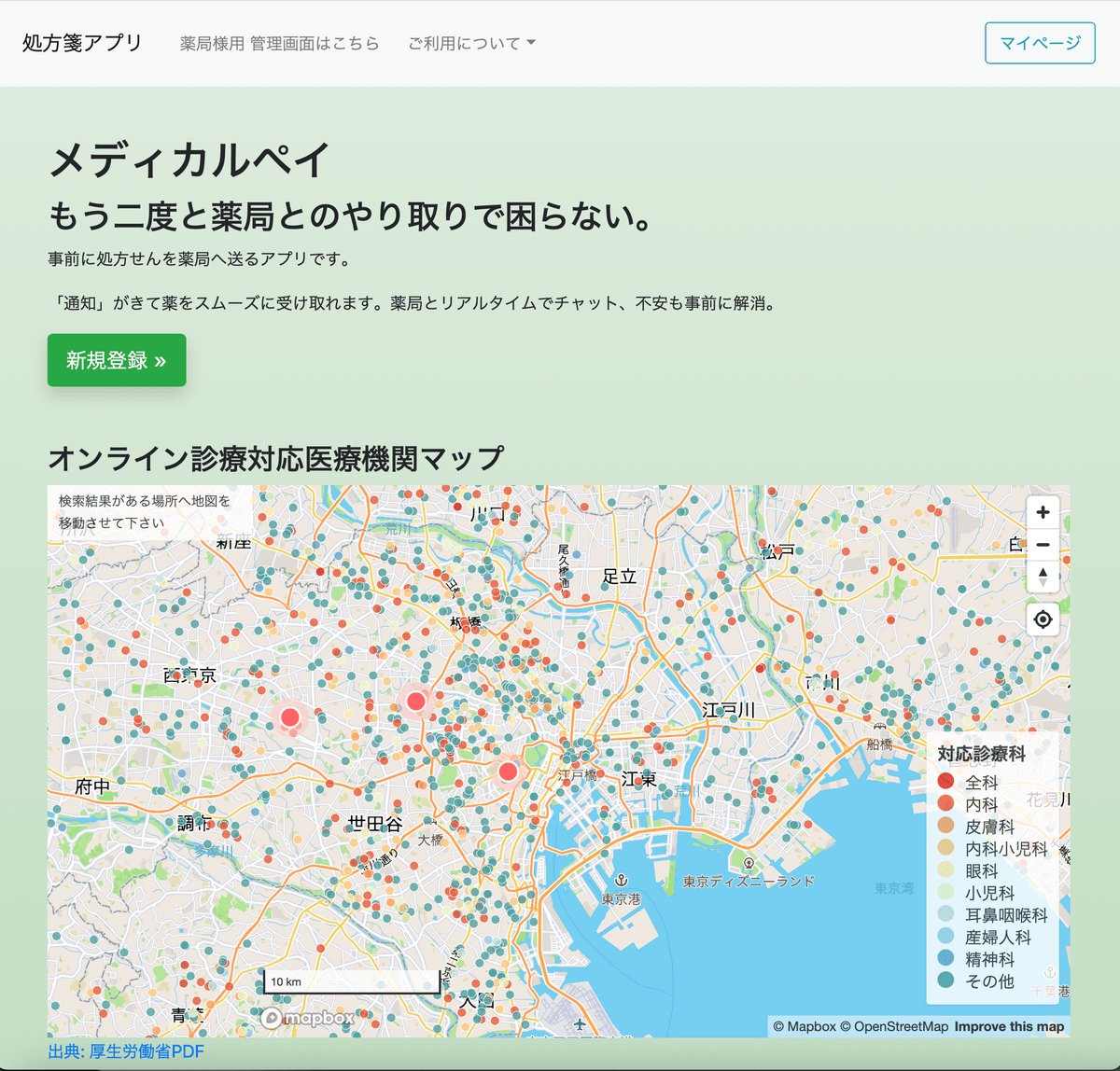The width and height of the screenshot is (1120, 1071).
Task: Locate my position with the geolocate button
Action: 1043,619
